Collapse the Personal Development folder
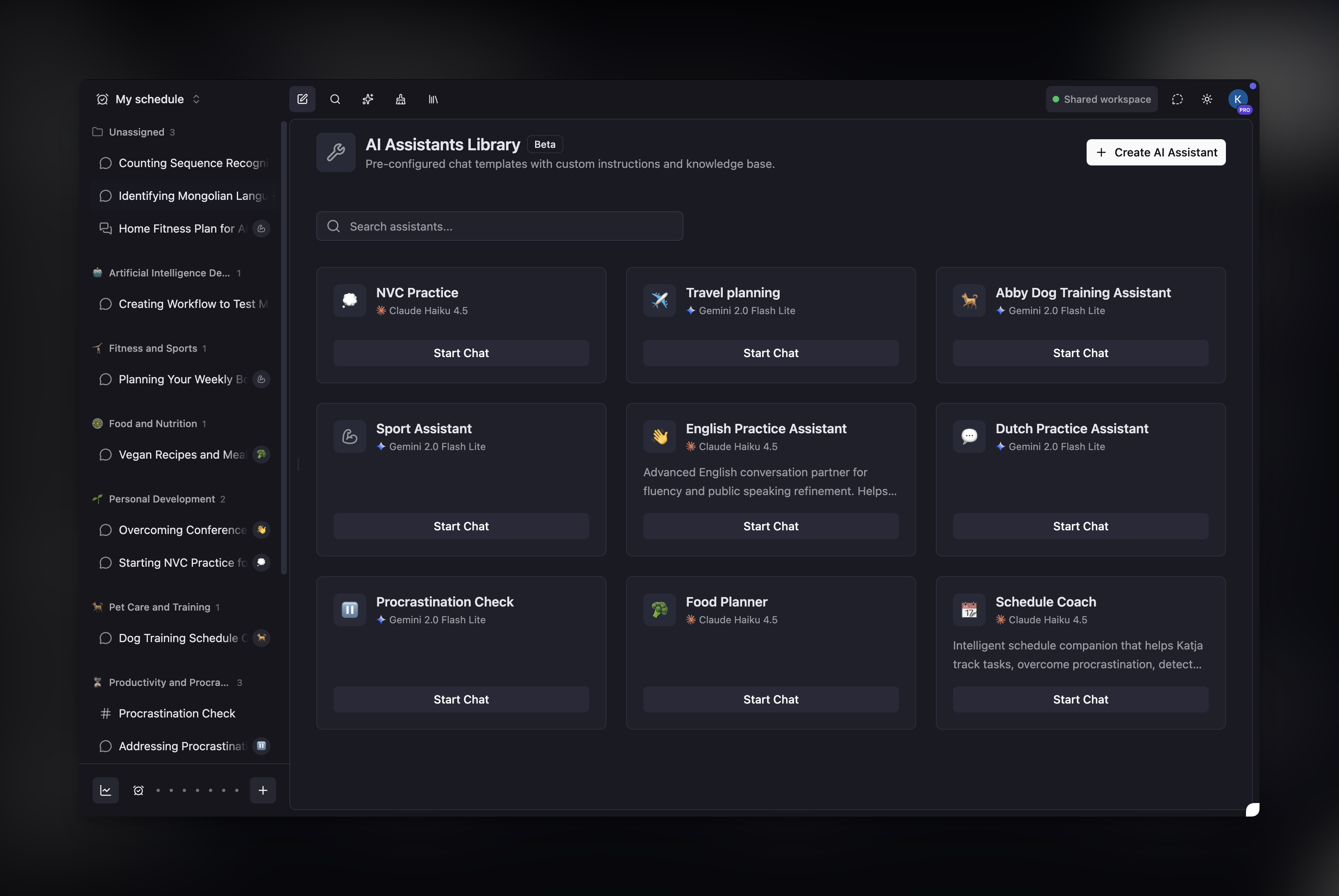This screenshot has height=896, width=1339. coord(159,499)
